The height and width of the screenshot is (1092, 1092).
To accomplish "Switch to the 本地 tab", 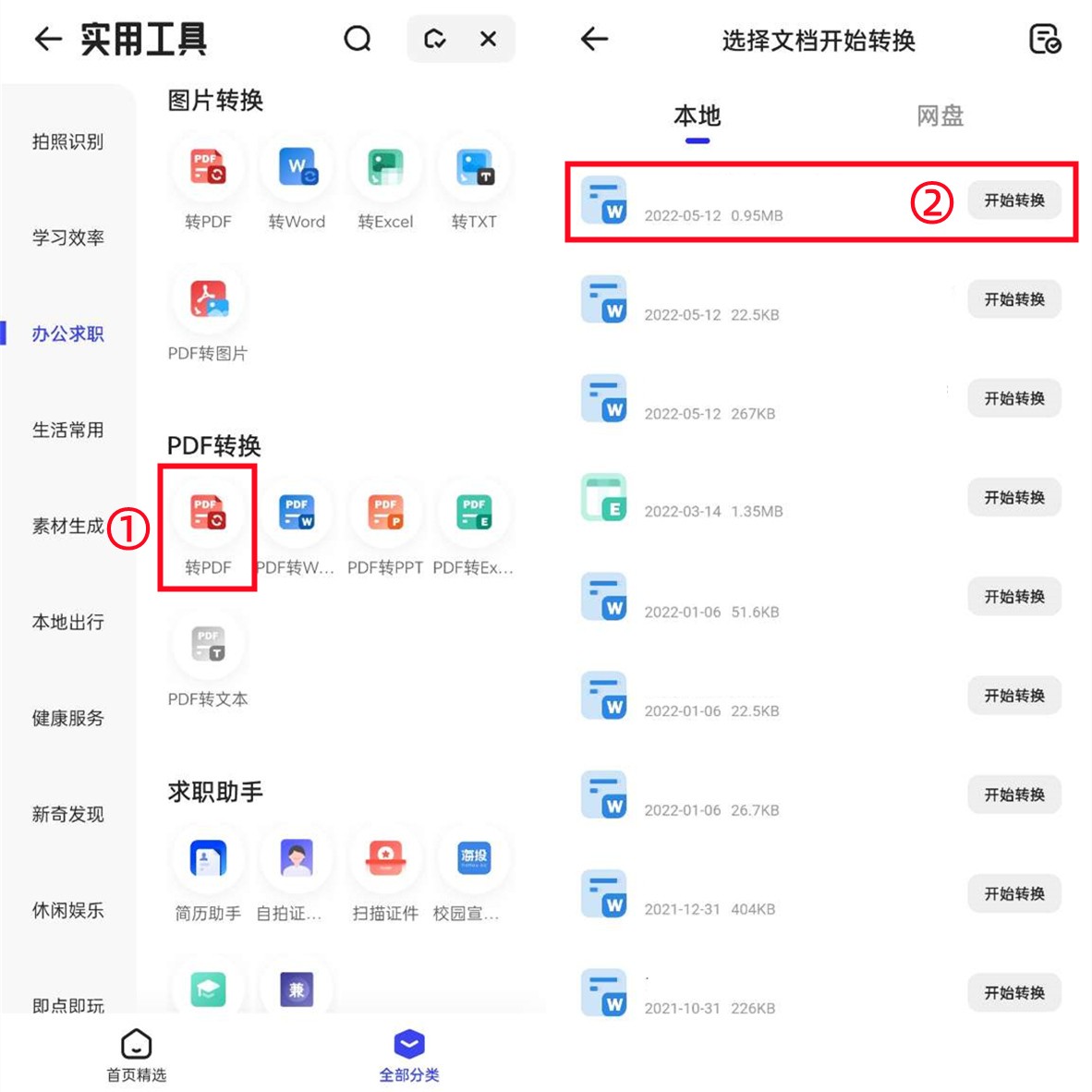I will pos(696,115).
